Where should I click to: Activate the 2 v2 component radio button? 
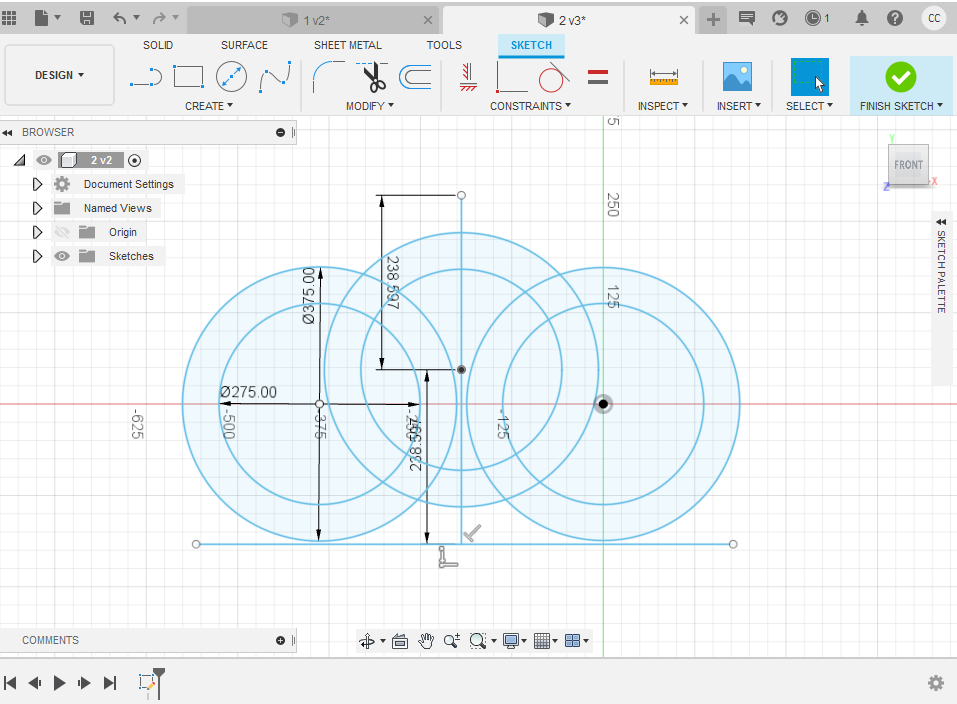pos(135,161)
